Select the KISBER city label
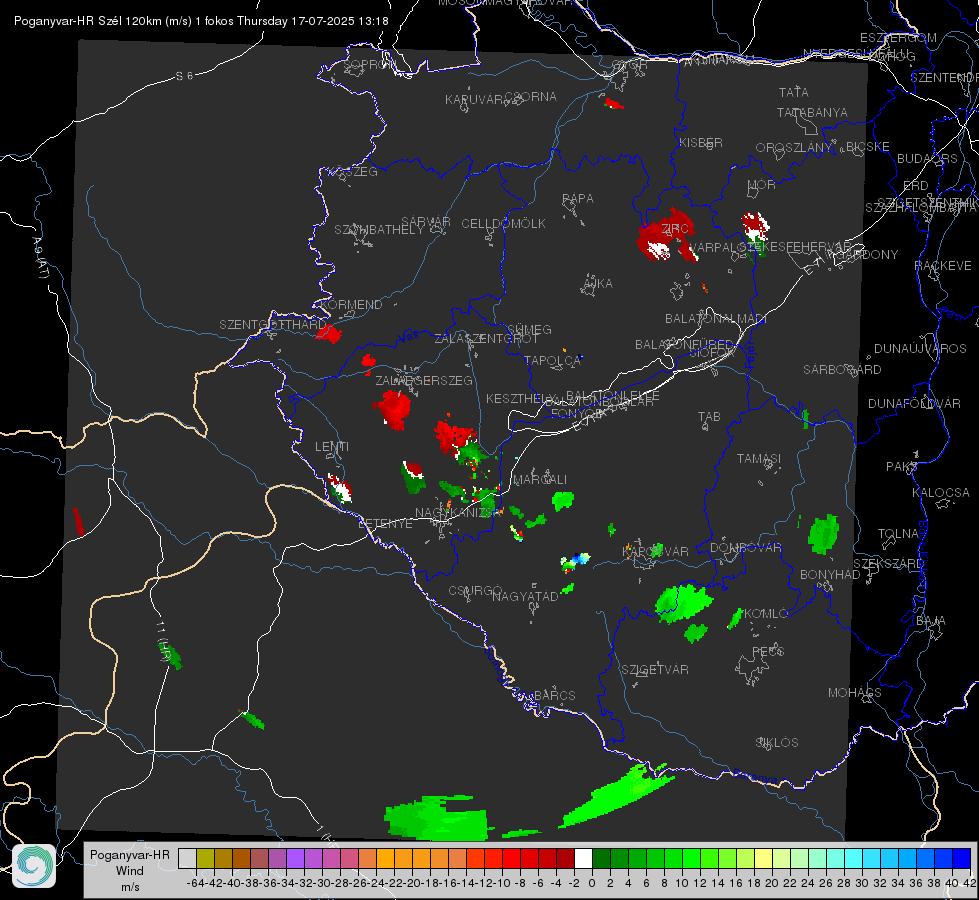This screenshot has width=979, height=900. pyautogui.click(x=701, y=142)
